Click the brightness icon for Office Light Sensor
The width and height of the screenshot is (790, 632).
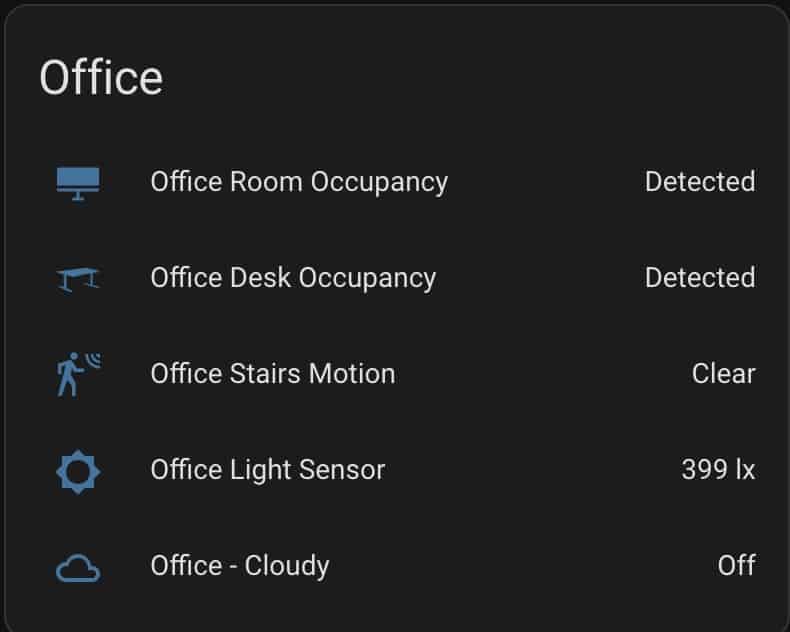click(x=78, y=472)
